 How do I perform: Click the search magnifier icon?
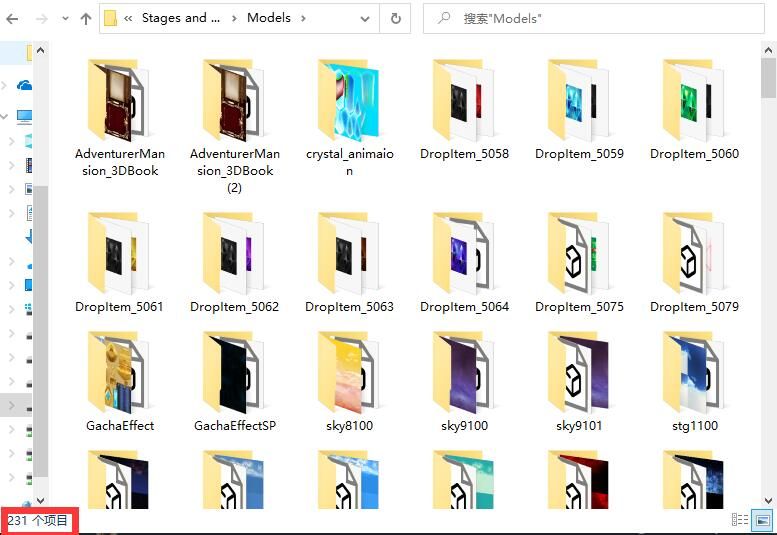tap(444, 18)
